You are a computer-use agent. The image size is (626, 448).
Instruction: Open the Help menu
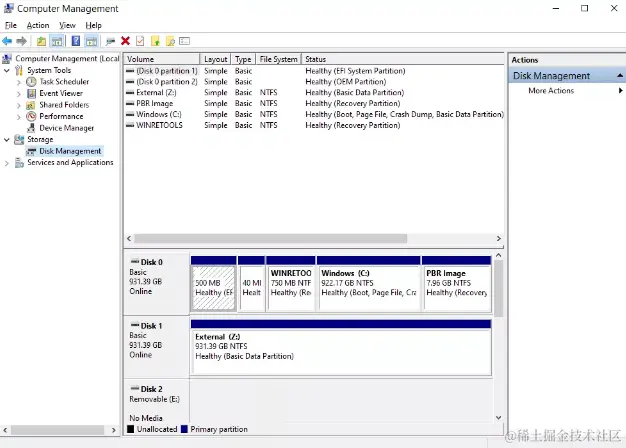click(x=93, y=25)
